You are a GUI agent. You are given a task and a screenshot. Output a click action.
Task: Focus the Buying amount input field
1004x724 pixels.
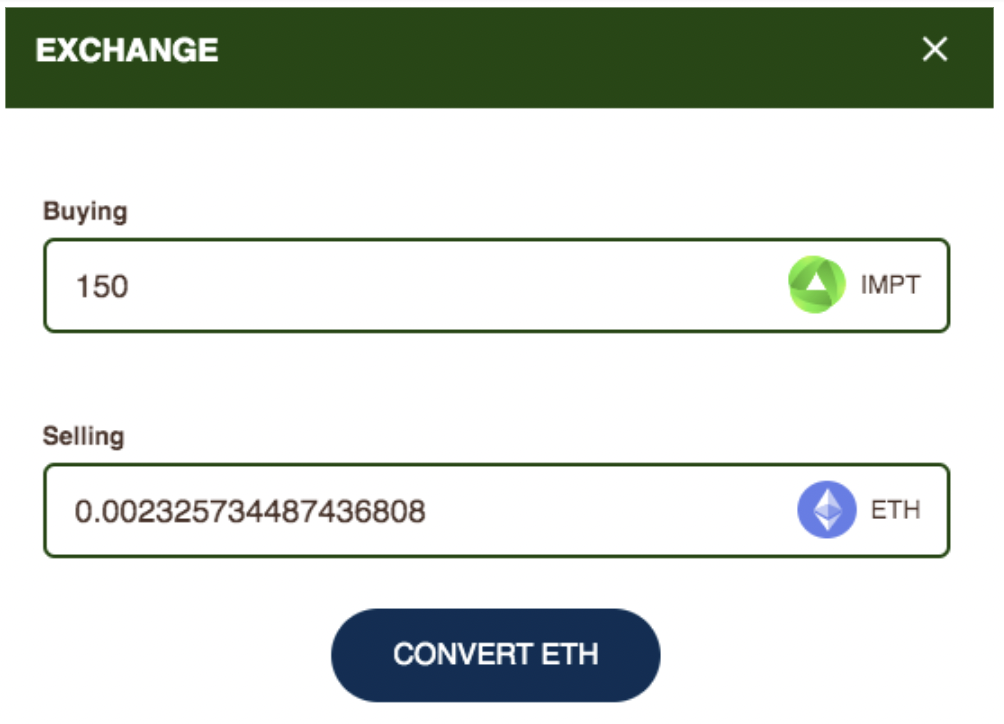pos(496,286)
